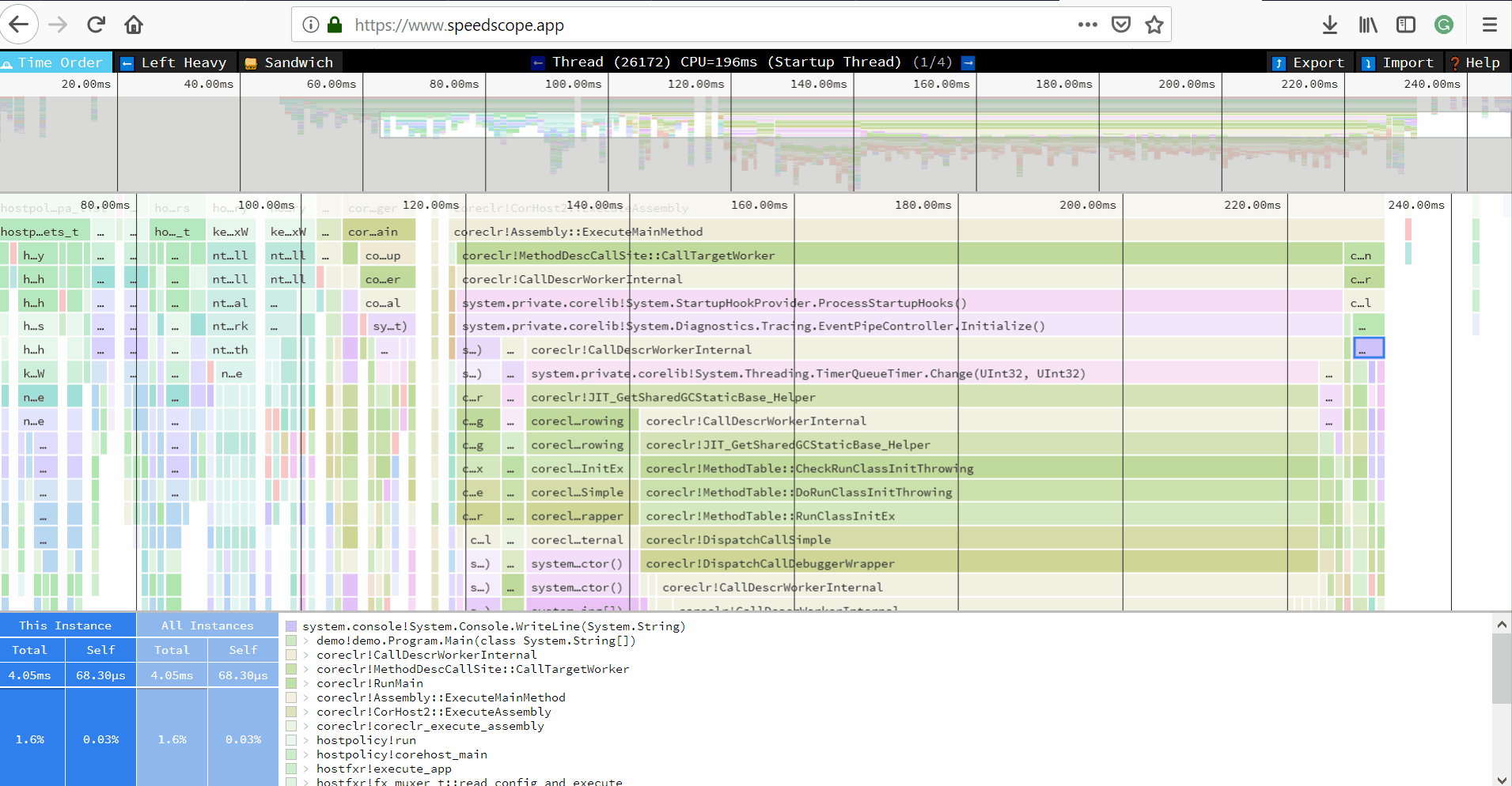Expand the demo.Program.Main stack entry
Image resolution: width=1512 pixels, height=786 pixels.
tap(306, 641)
